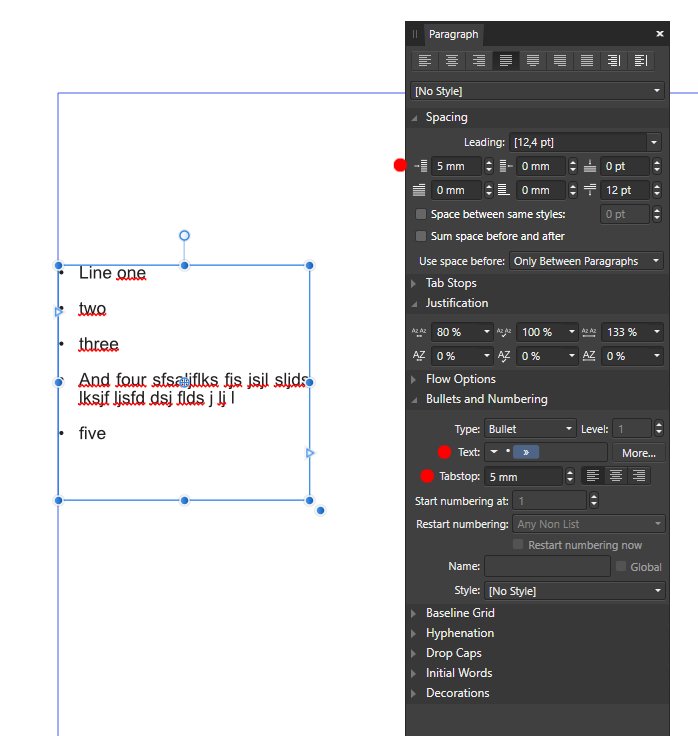Collapse Bullets and Numbering section

click(x=414, y=400)
